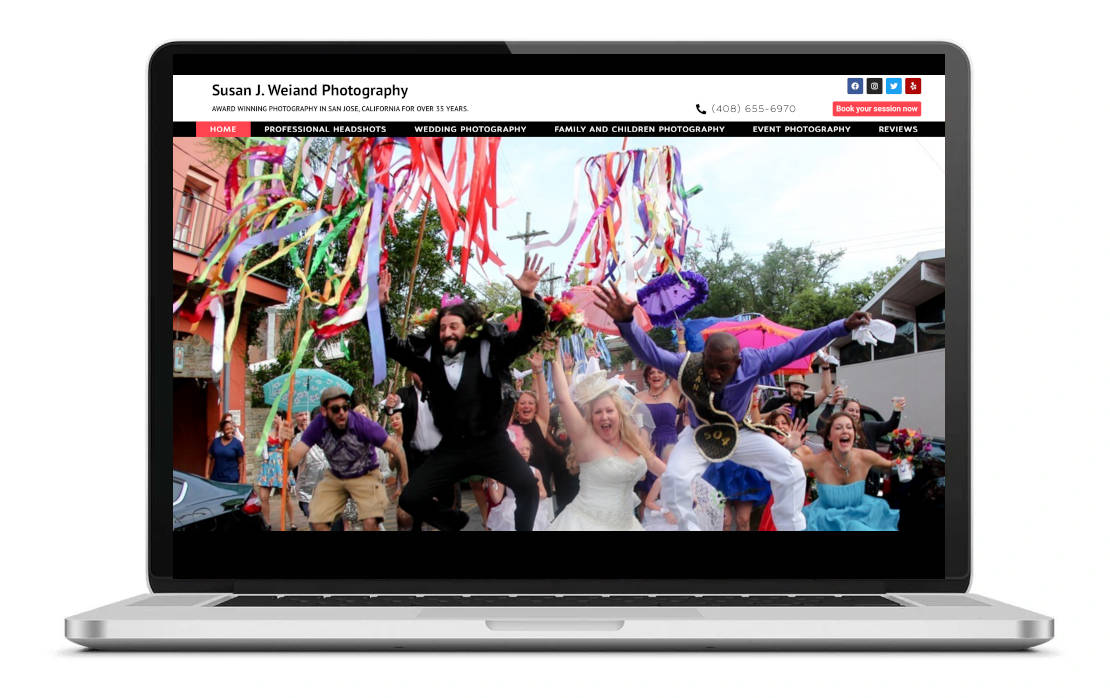
Task: Open Family and Children Photography menu
Action: [639, 129]
